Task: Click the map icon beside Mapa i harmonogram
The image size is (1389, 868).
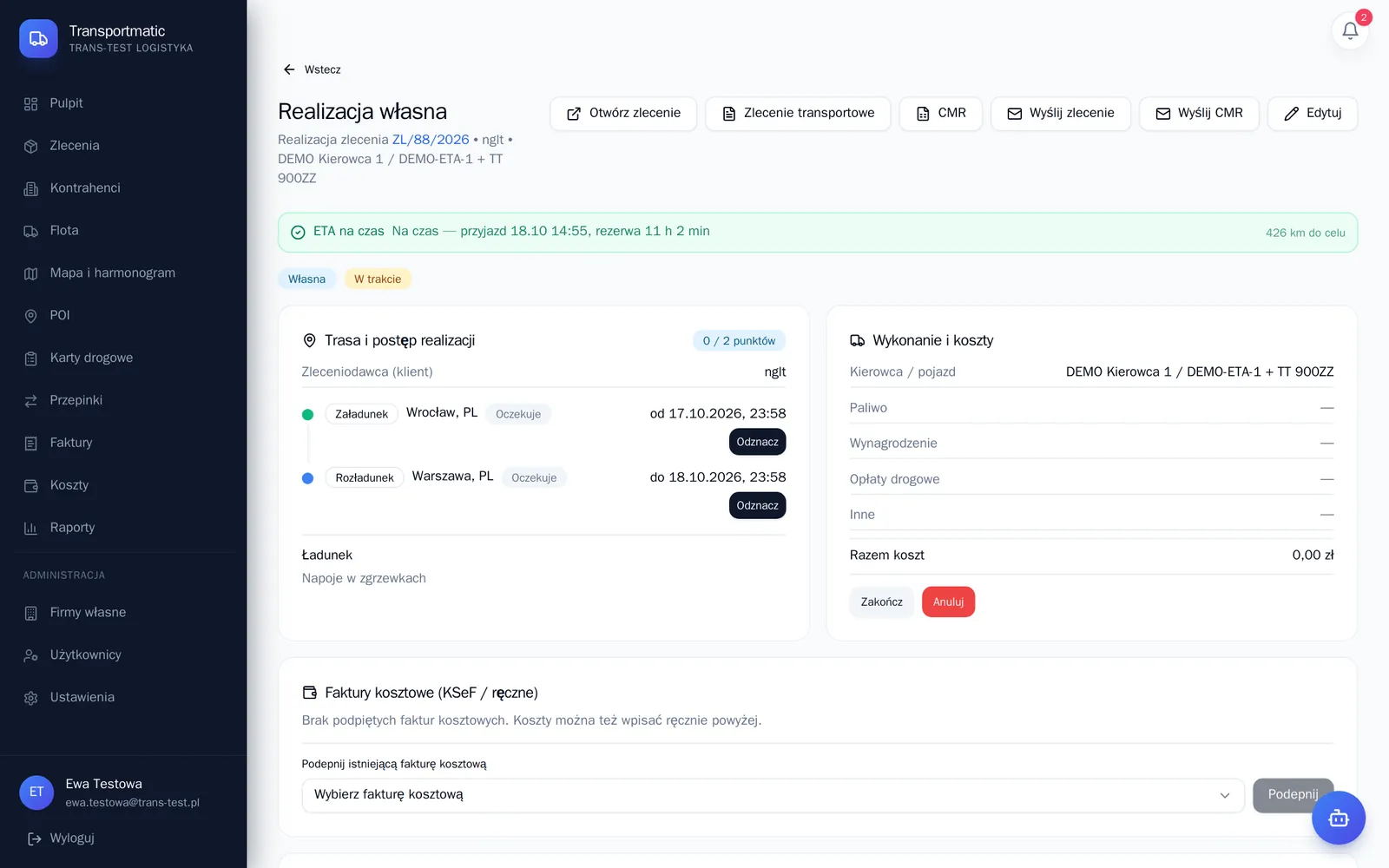Action: tap(31, 273)
